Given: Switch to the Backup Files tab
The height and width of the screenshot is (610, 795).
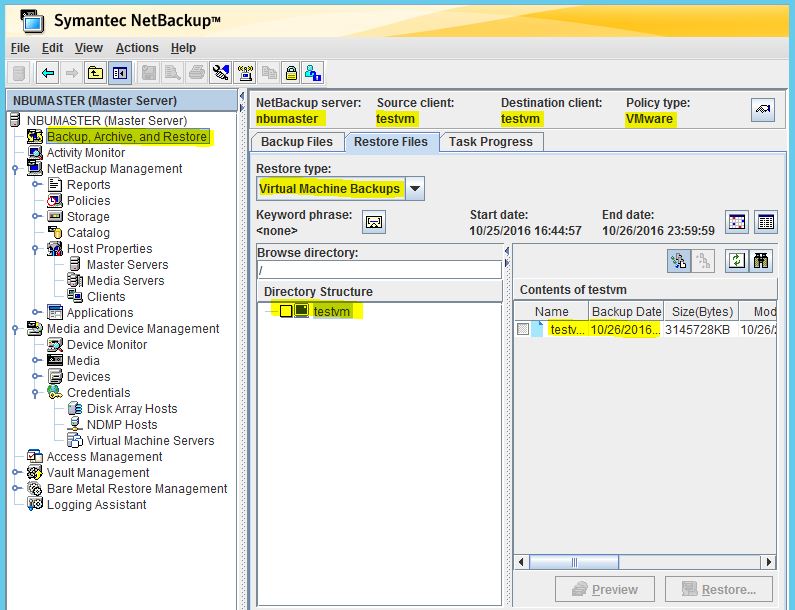Looking at the screenshot, I should (x=297, y=142).
